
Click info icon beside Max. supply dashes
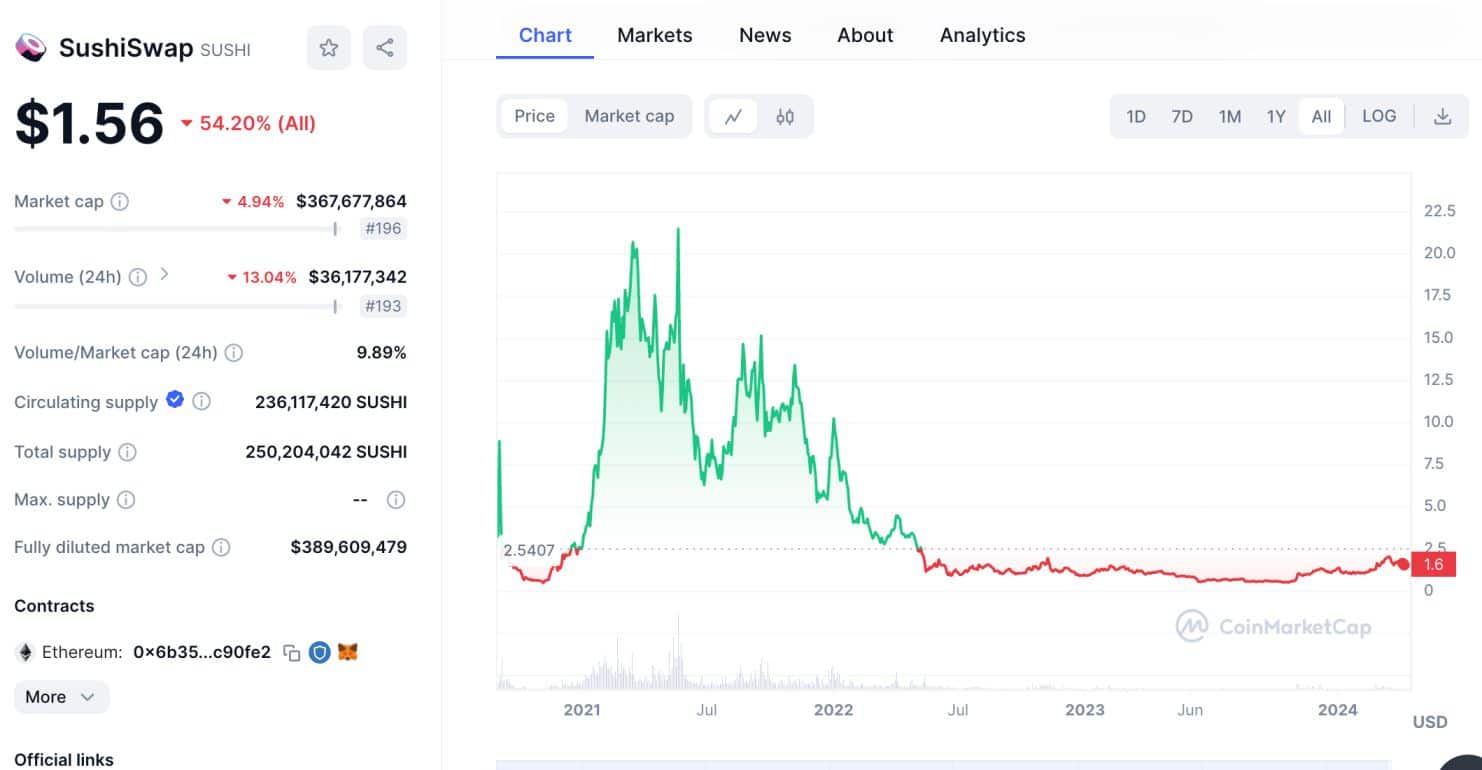click(396, 499)
